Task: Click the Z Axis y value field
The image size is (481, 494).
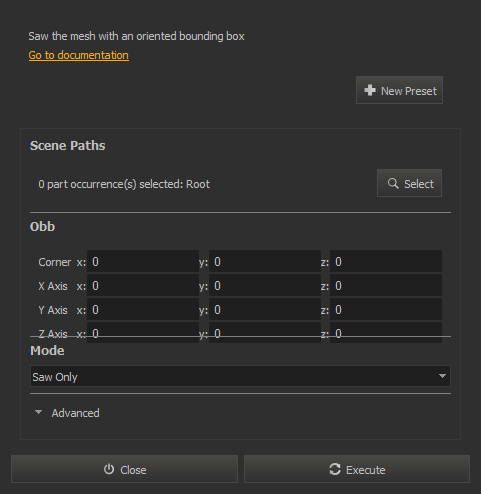Action: coord(265,333)
